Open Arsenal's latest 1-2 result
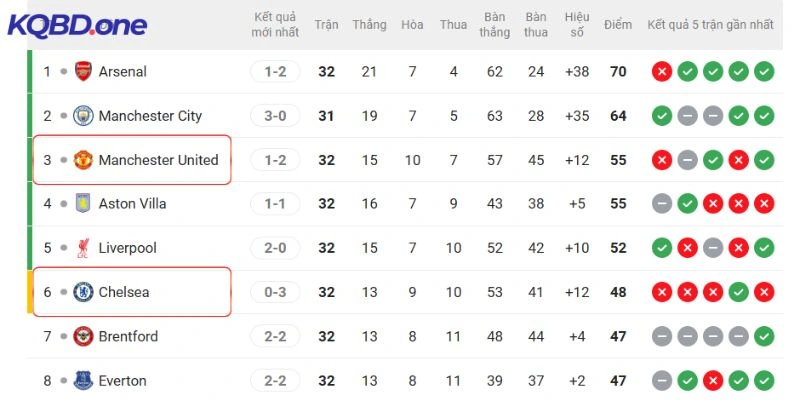The width and height of the screenshot is (800, 400). (x=275, y=72)
